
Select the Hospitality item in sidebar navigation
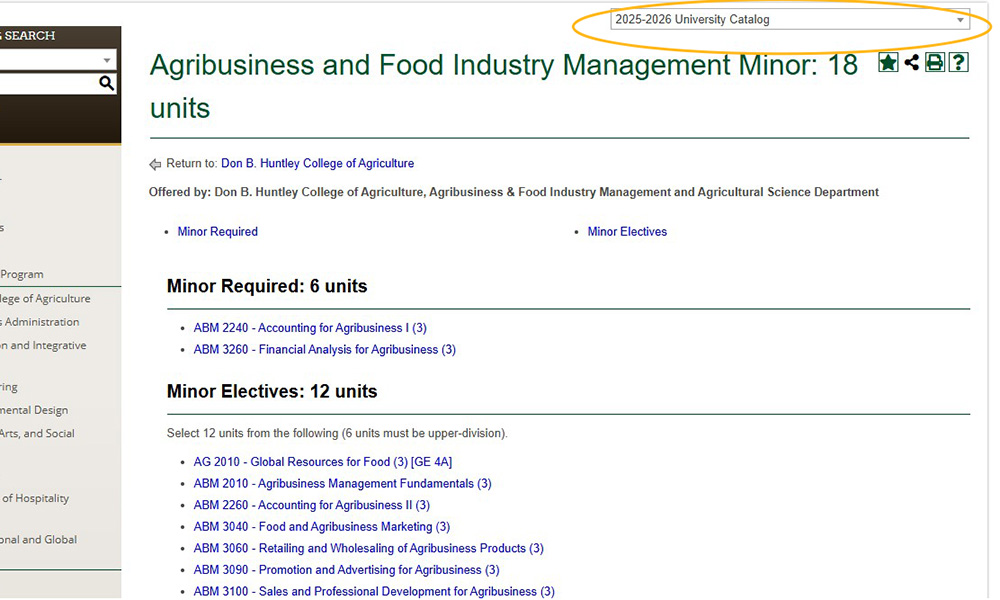(x=36, y=498)
